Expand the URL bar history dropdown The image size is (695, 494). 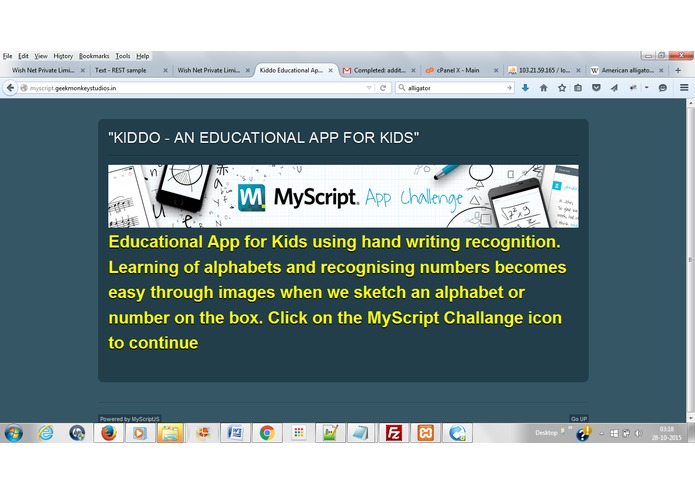(369, 88)
